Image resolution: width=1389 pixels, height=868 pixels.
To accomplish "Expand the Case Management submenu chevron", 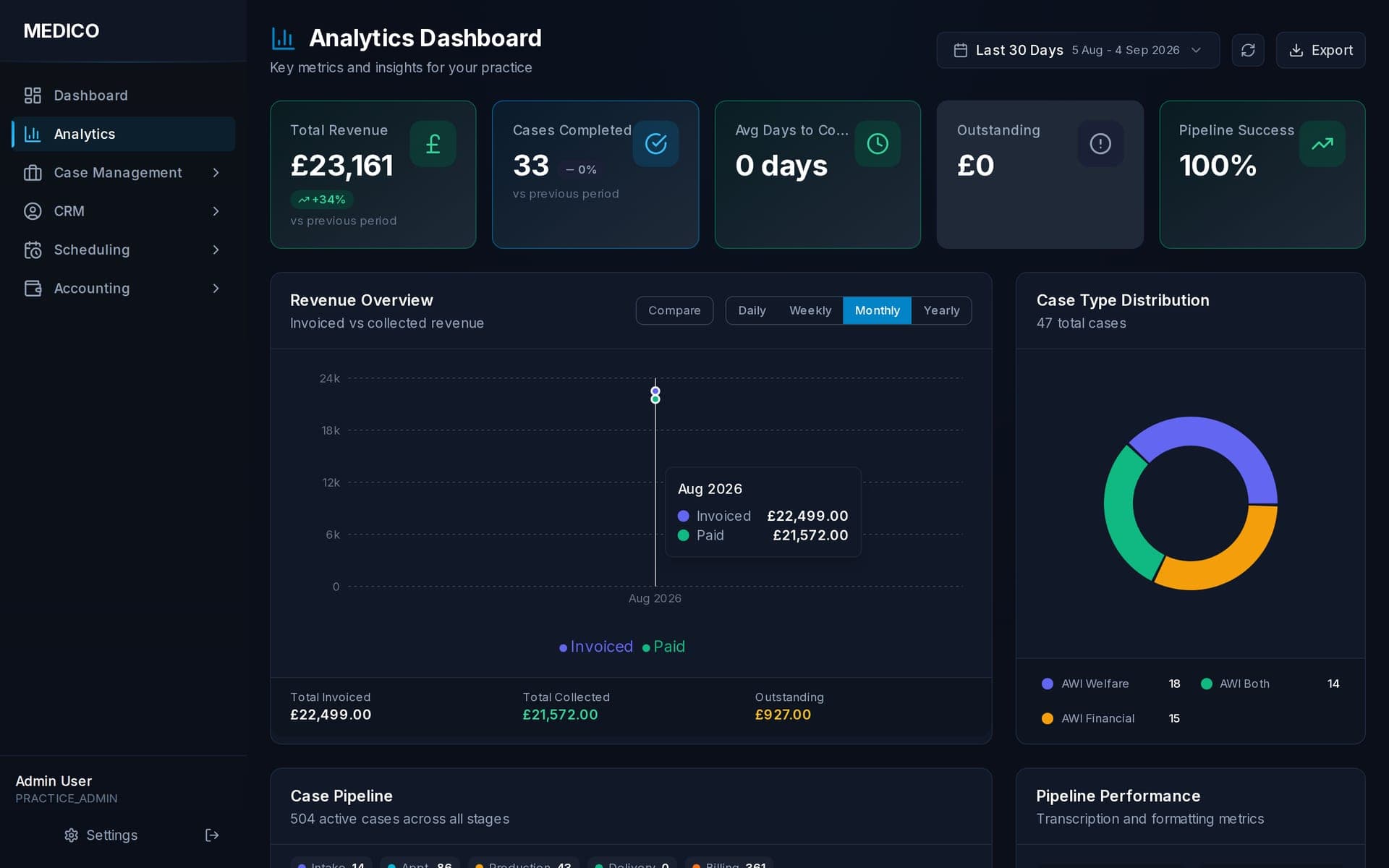I will tap(216, 172).
